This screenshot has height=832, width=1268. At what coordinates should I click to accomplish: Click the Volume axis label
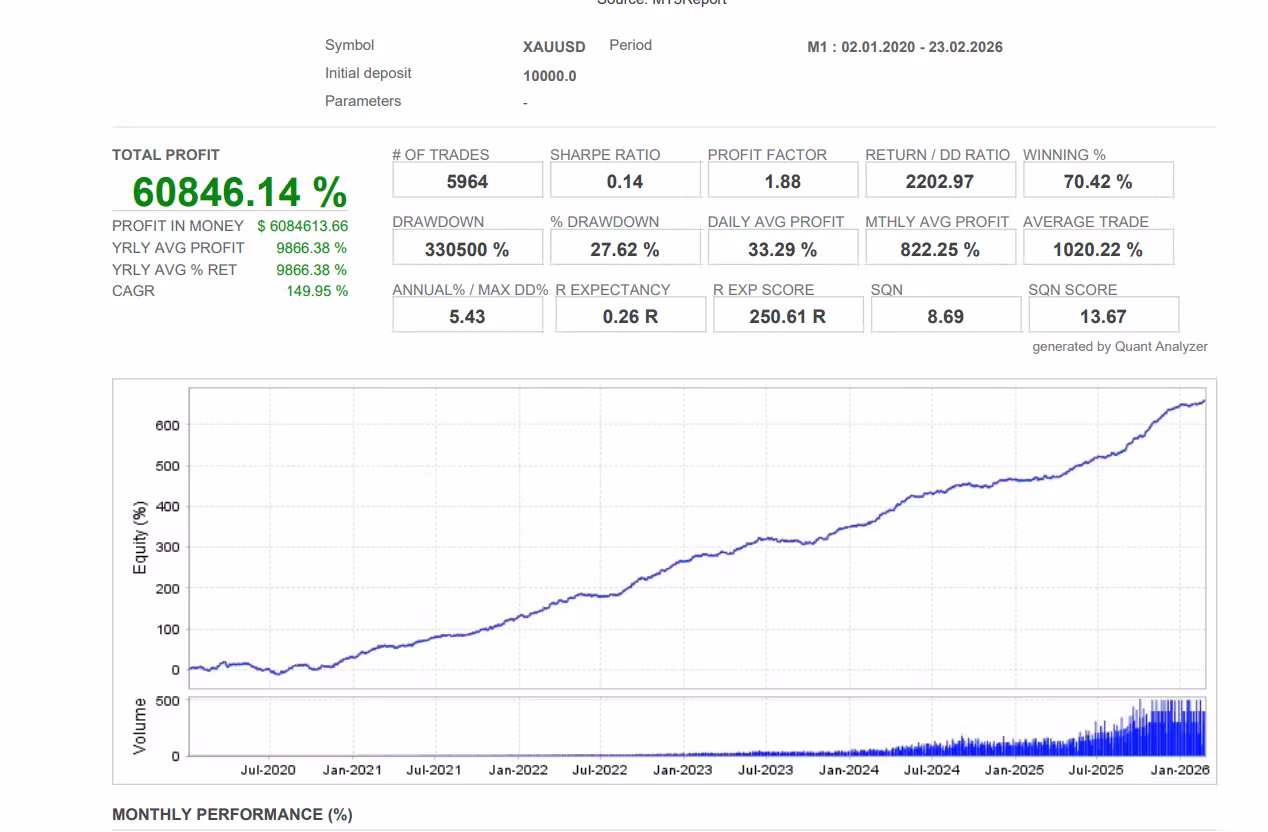(x=140, y=726)
